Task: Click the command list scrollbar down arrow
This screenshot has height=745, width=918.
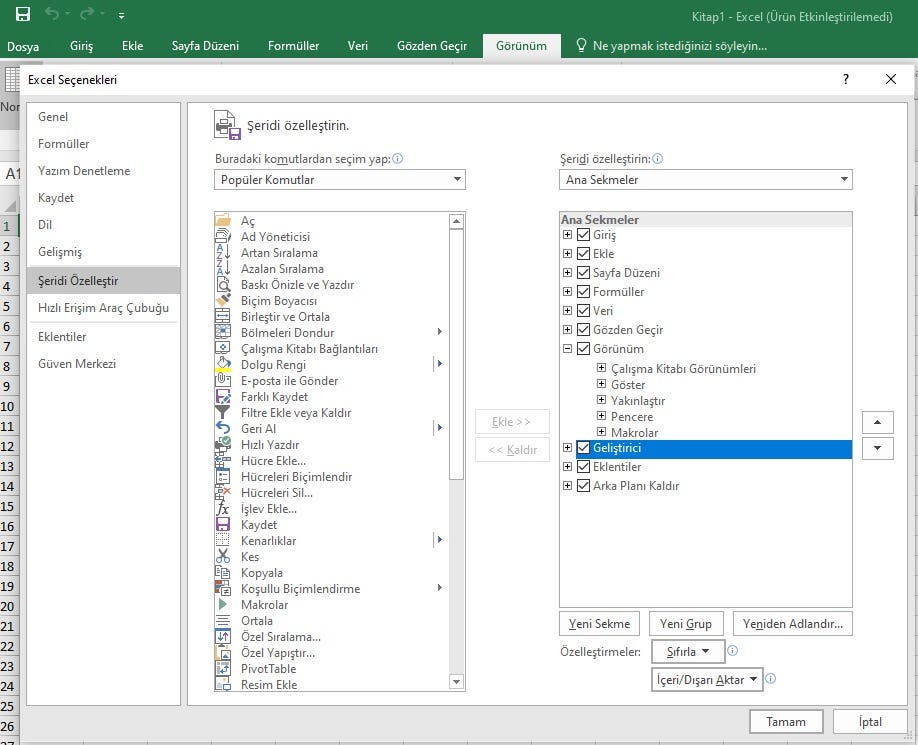Action: tap(457, 682)
